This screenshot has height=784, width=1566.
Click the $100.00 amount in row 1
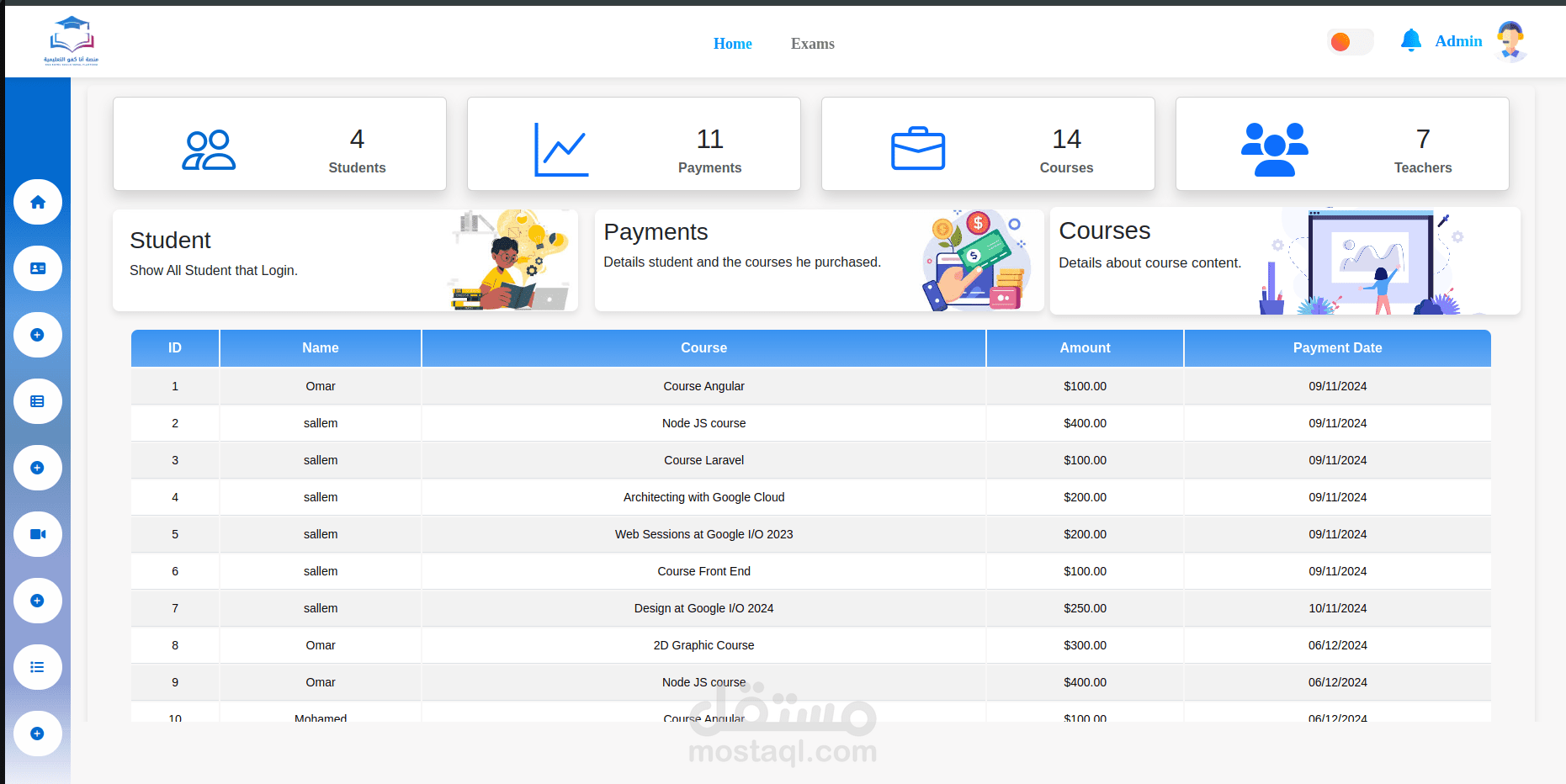[1085, 386]
